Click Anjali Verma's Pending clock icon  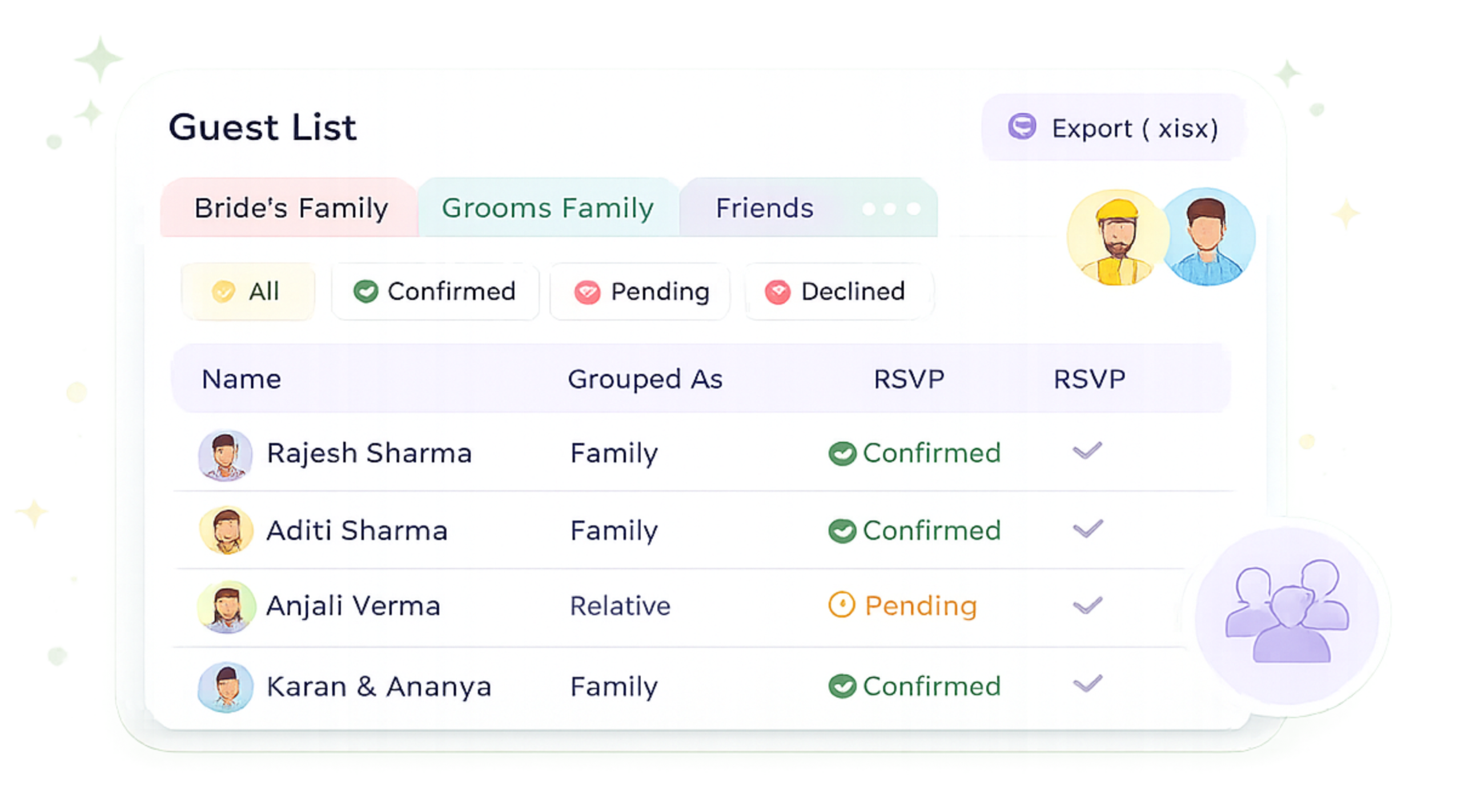click(x=841, y=605)
